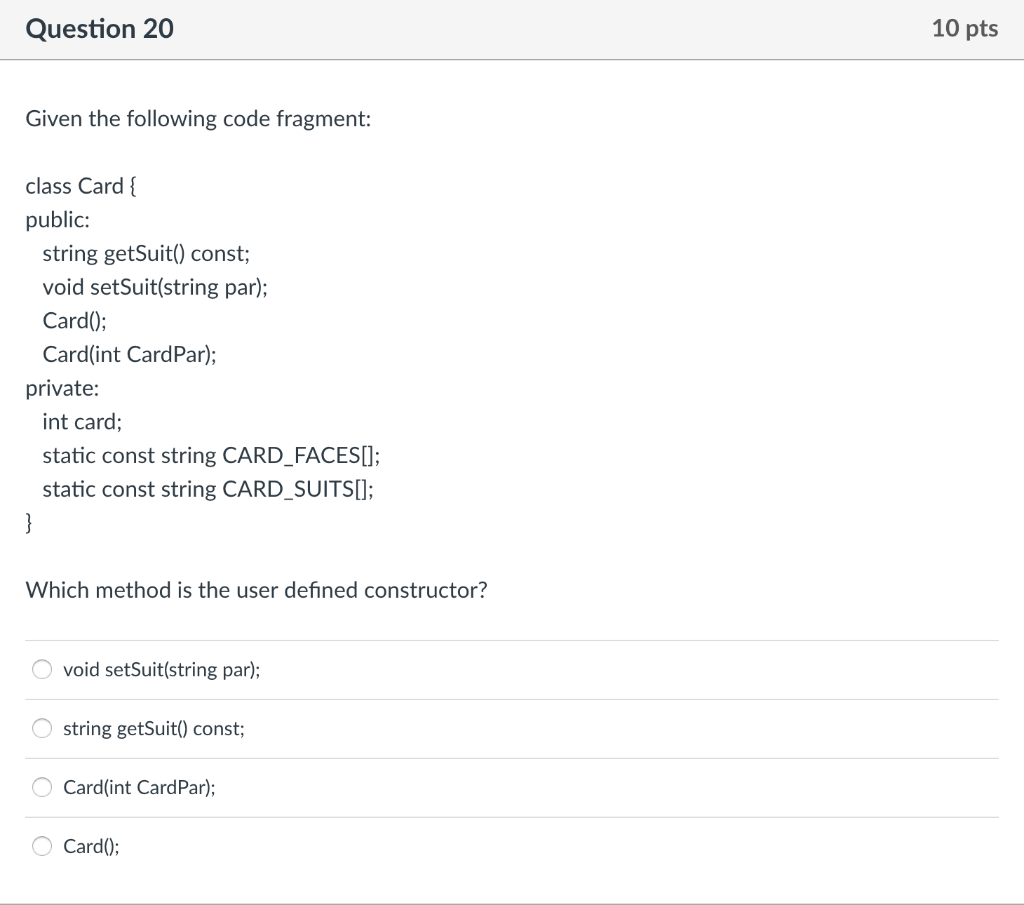Click the void setSuit(string par); line inside the code fragment
The width and height of the screenshot is (1024, 905).
tap(155, 287)
